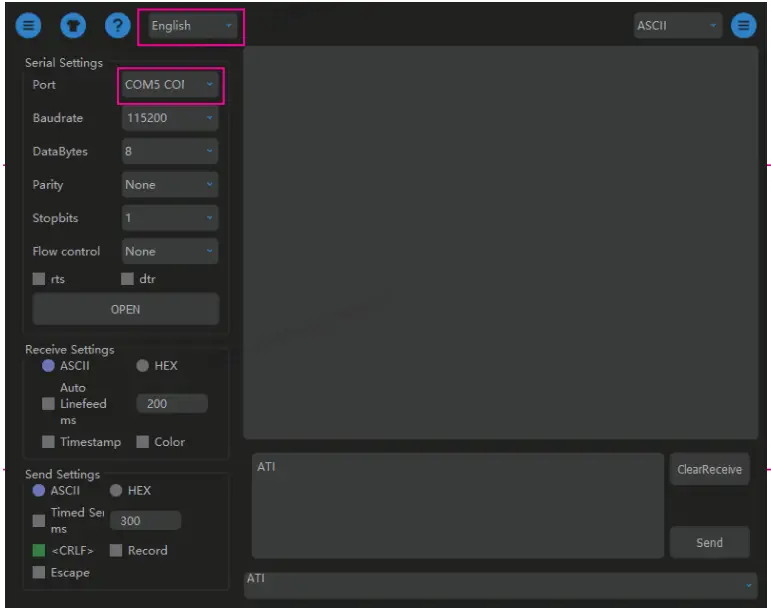This screenshot has height=610, width=771.
Task: Open the Baudrate 115200 dropdown
Action: pos(170,118)
